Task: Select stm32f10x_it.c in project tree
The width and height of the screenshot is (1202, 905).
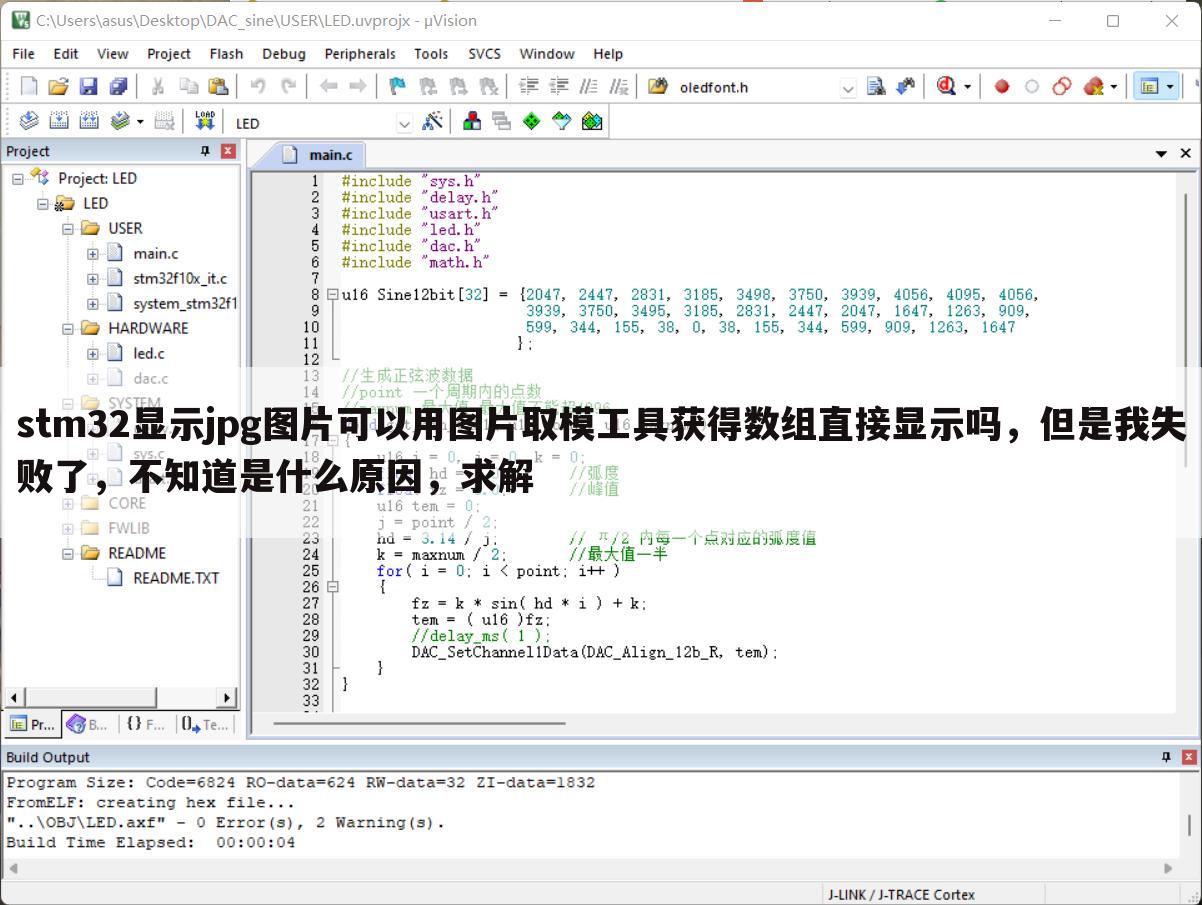Action: [x=180, y=278]
